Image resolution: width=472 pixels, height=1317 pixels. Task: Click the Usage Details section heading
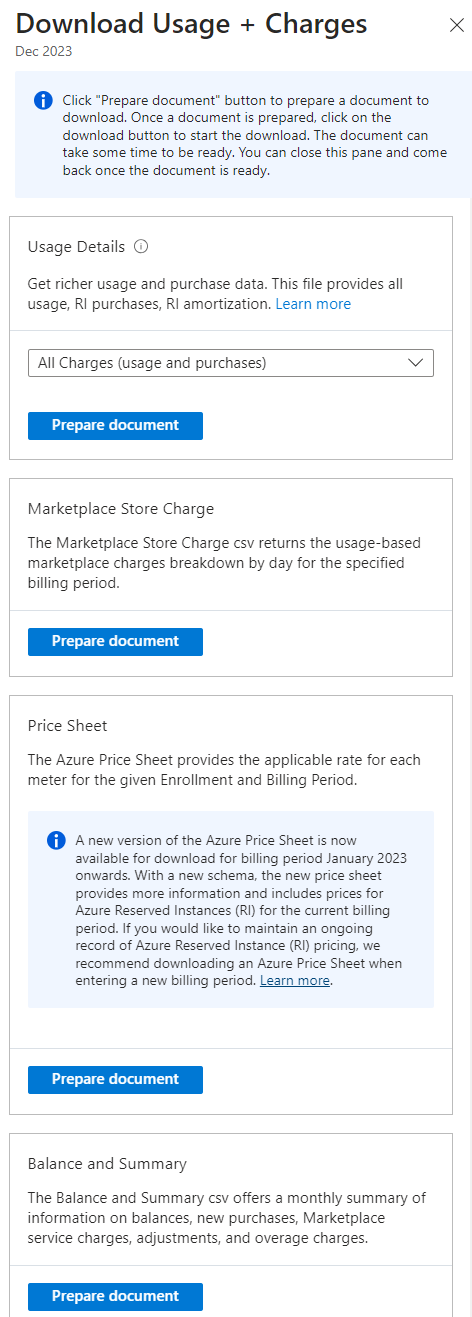coord(77,246)
